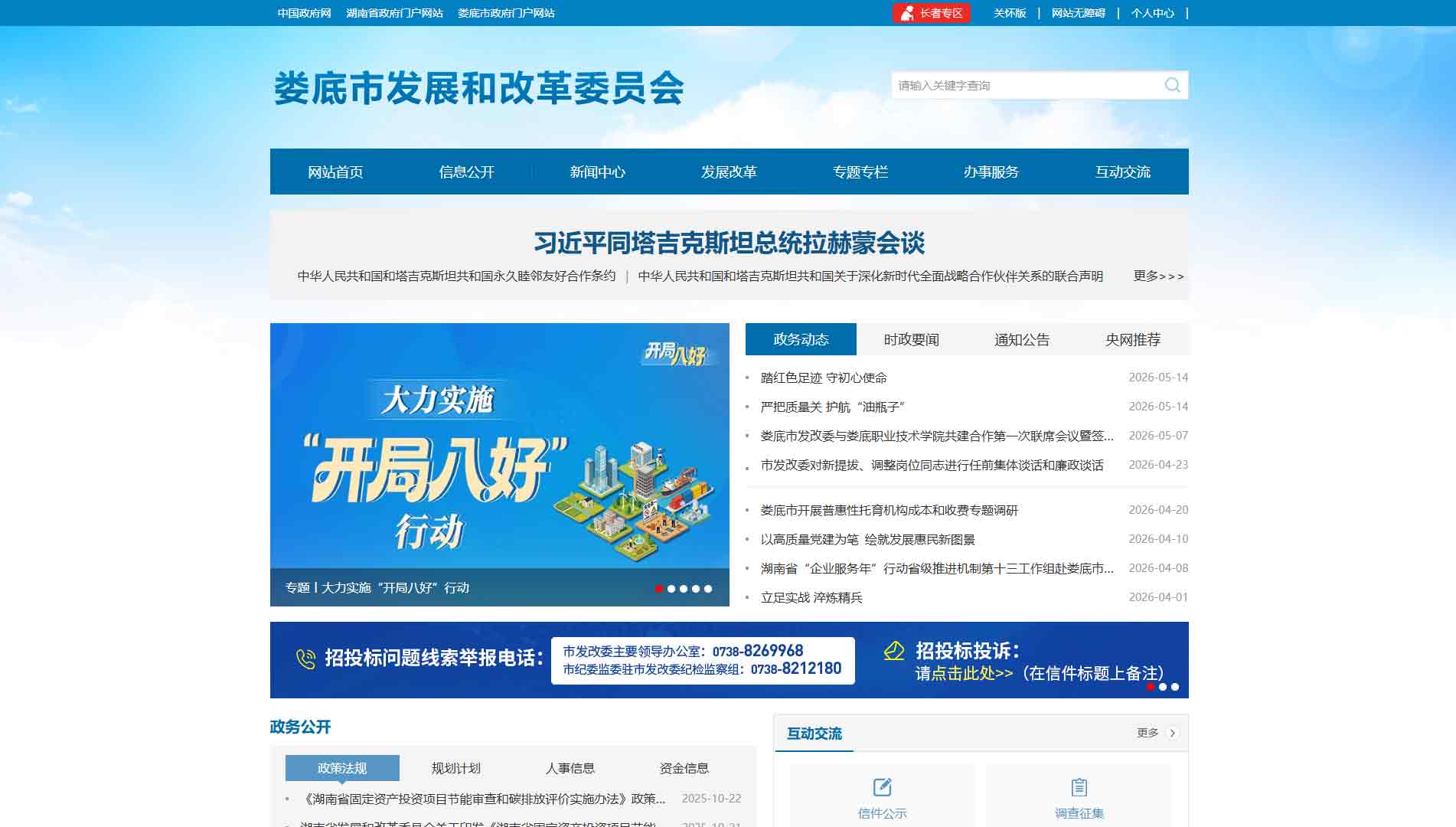Open news 娄底市开展普惠性托育机构成本和收费专题调研

(x=889, y=510)
